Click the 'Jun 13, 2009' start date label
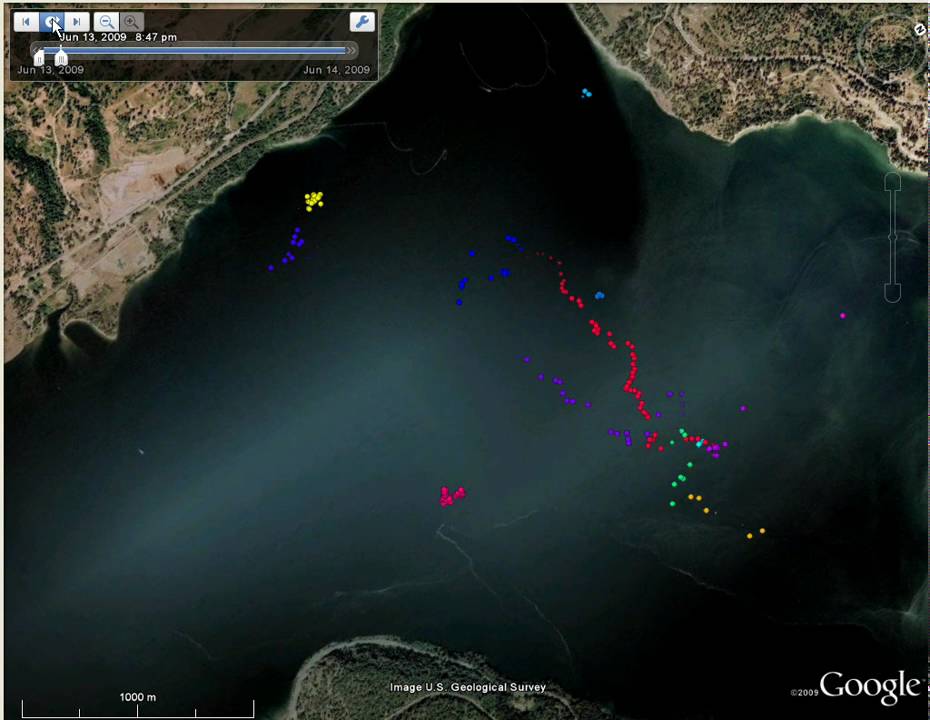This screenshot has width=930, height=720. point(50,69)
